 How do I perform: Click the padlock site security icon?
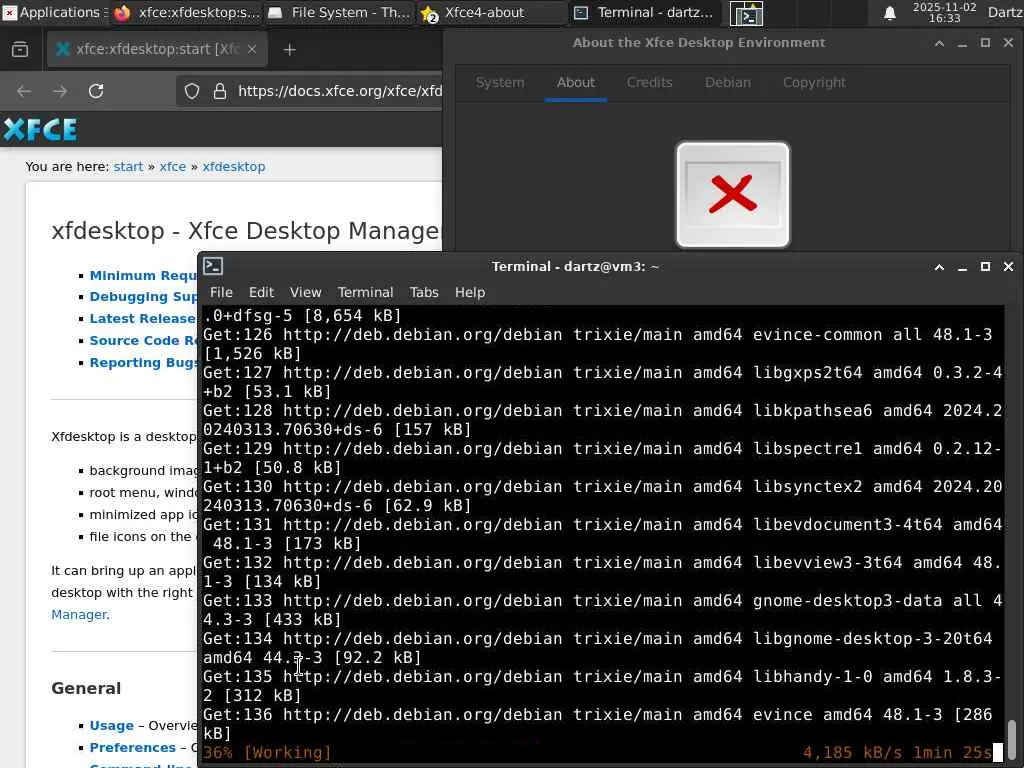pyautogui.click(x=220, y=91)
